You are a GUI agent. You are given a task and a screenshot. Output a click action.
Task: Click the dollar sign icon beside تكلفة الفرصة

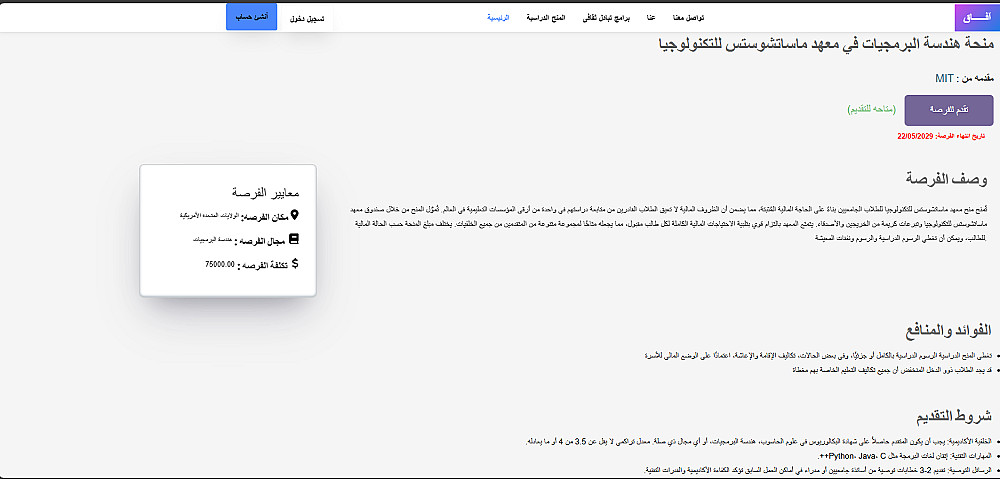point(295,263)
